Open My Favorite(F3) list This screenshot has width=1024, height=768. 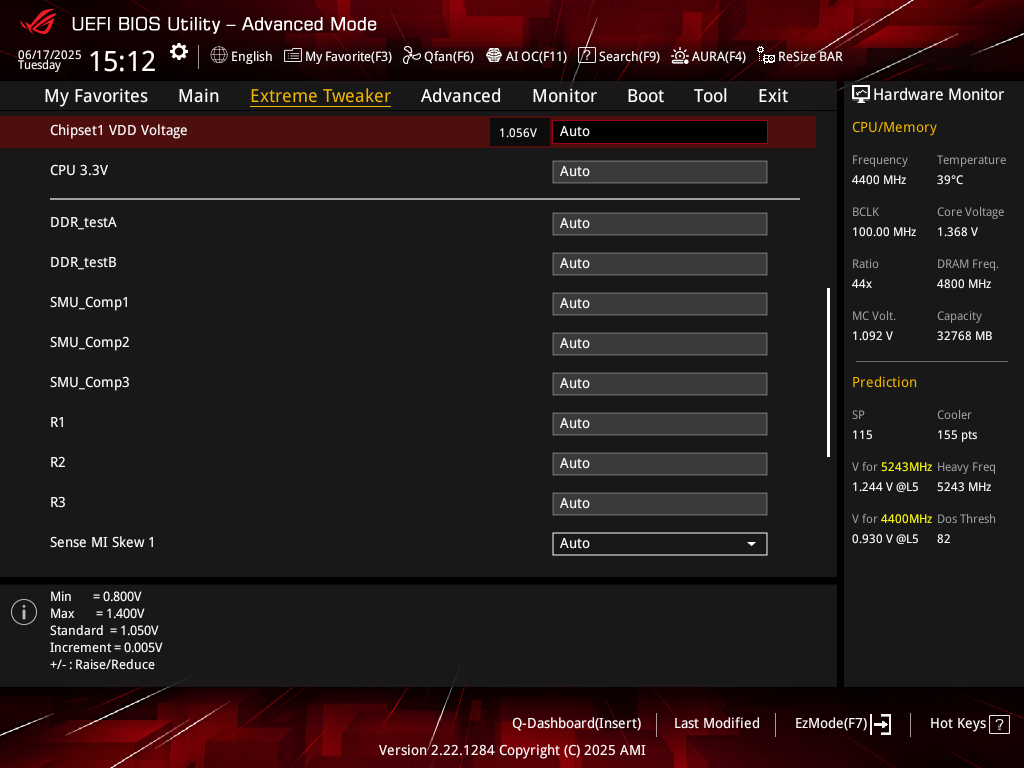tap(338, 56)
